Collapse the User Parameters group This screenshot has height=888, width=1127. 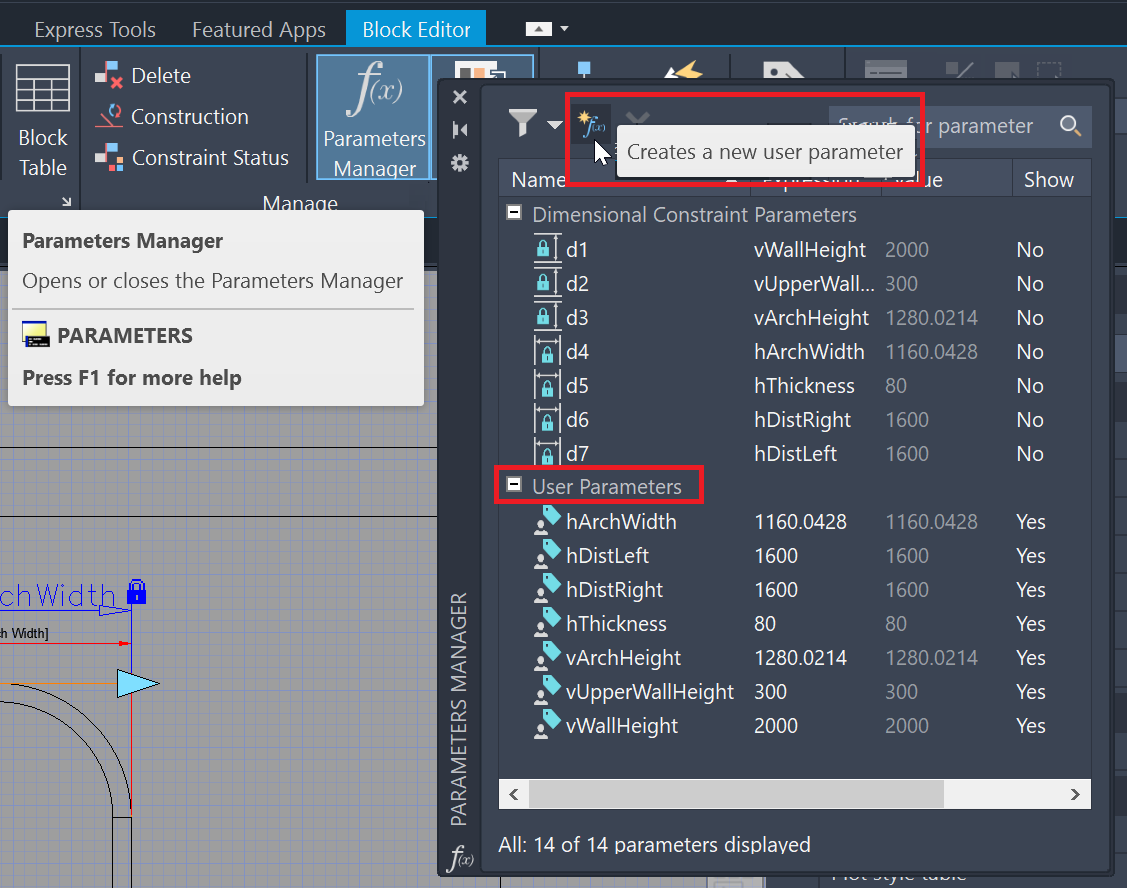(514, 484)
